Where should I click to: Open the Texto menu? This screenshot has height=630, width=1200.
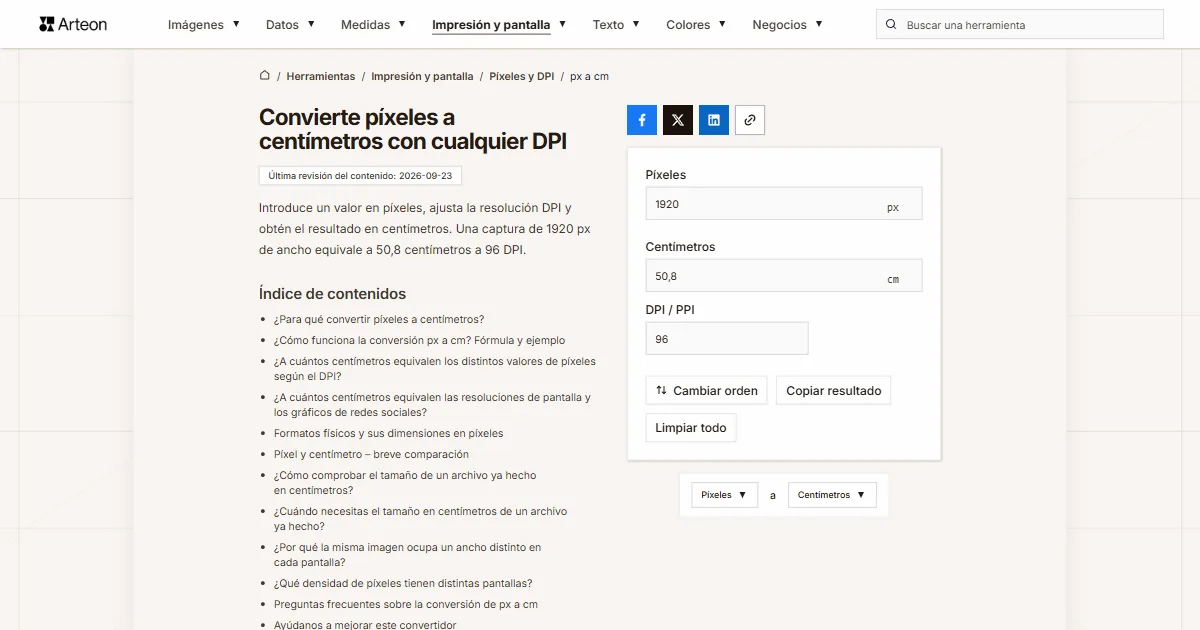point(616,24)
